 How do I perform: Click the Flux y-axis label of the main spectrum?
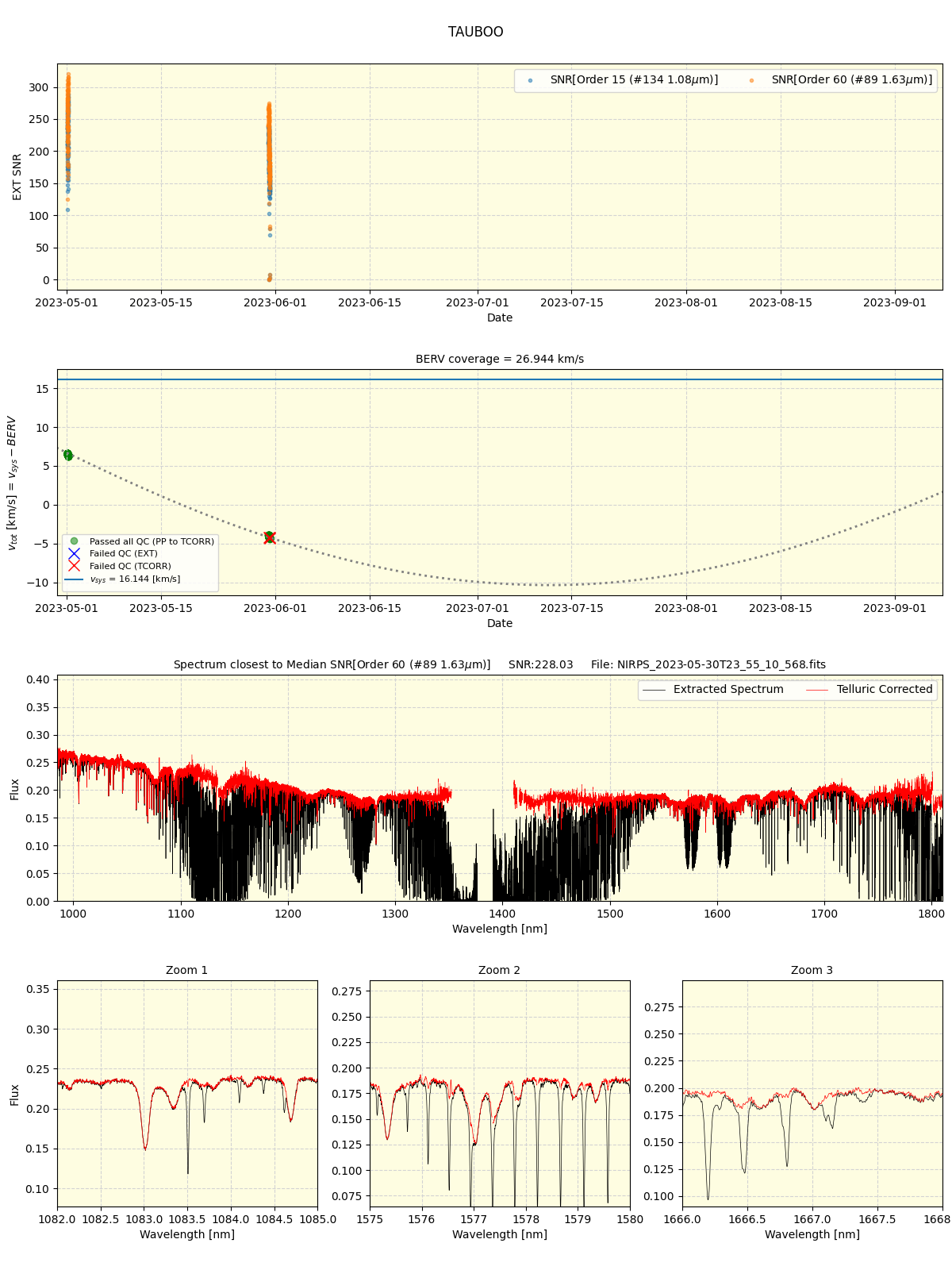pos(15,789)
